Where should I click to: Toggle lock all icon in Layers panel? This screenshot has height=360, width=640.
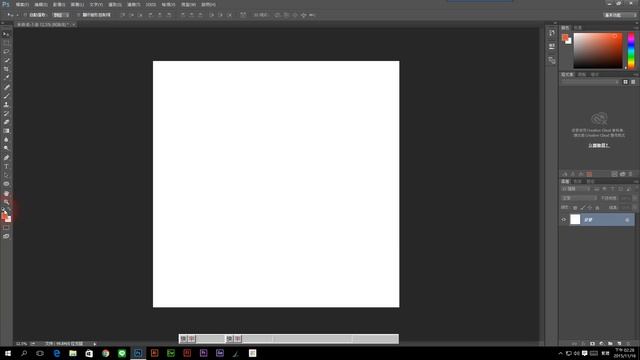(x=597, y=208)
